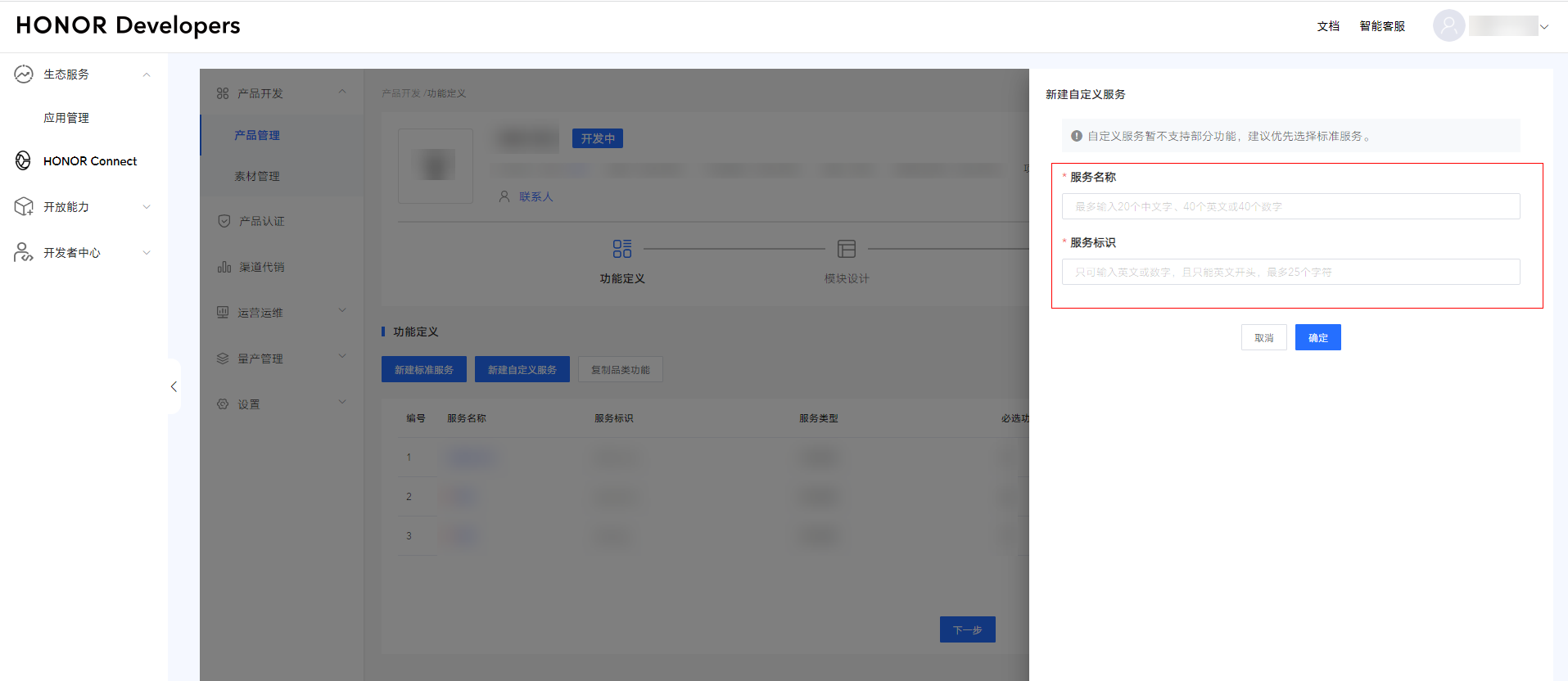Focus the 服务名称 input field
This screenshot has width=1568, height=681.
click(1290, 206)
